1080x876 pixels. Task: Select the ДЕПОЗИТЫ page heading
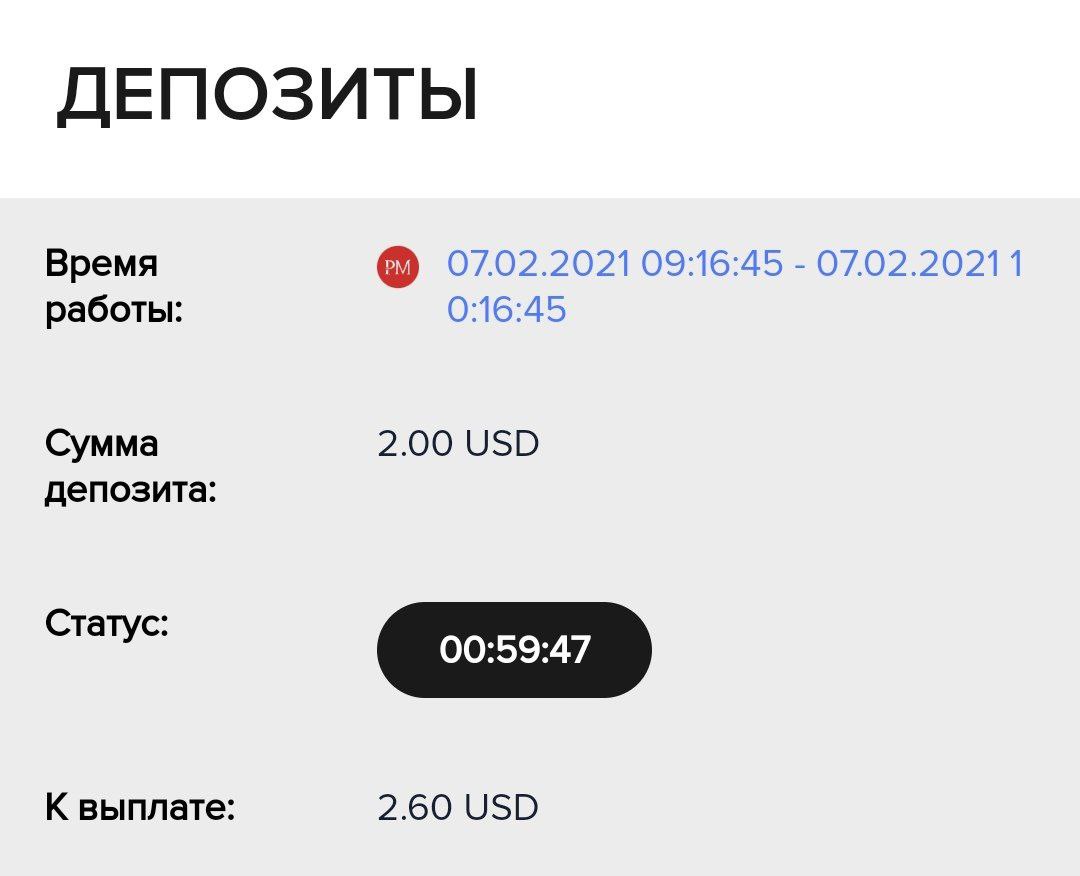tap(267, 95)
